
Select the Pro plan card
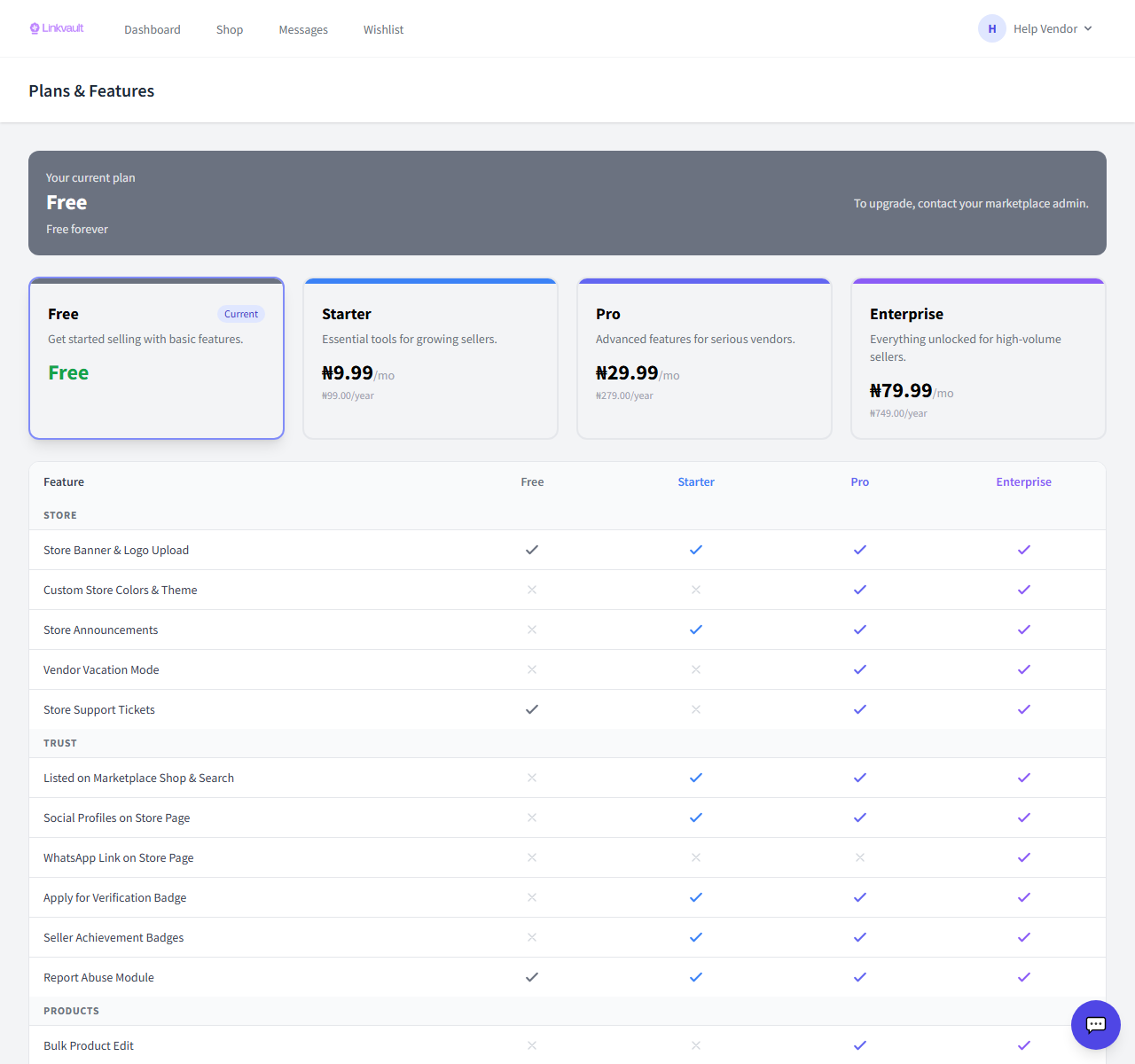point(704,358)
